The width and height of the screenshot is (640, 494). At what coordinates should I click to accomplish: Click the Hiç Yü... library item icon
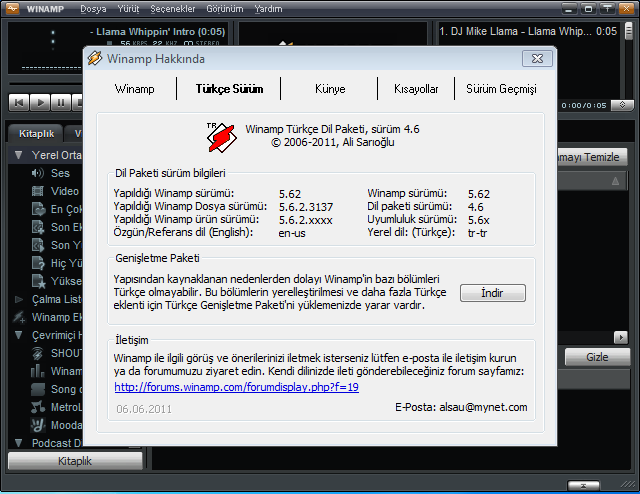[x=38, y=263]
